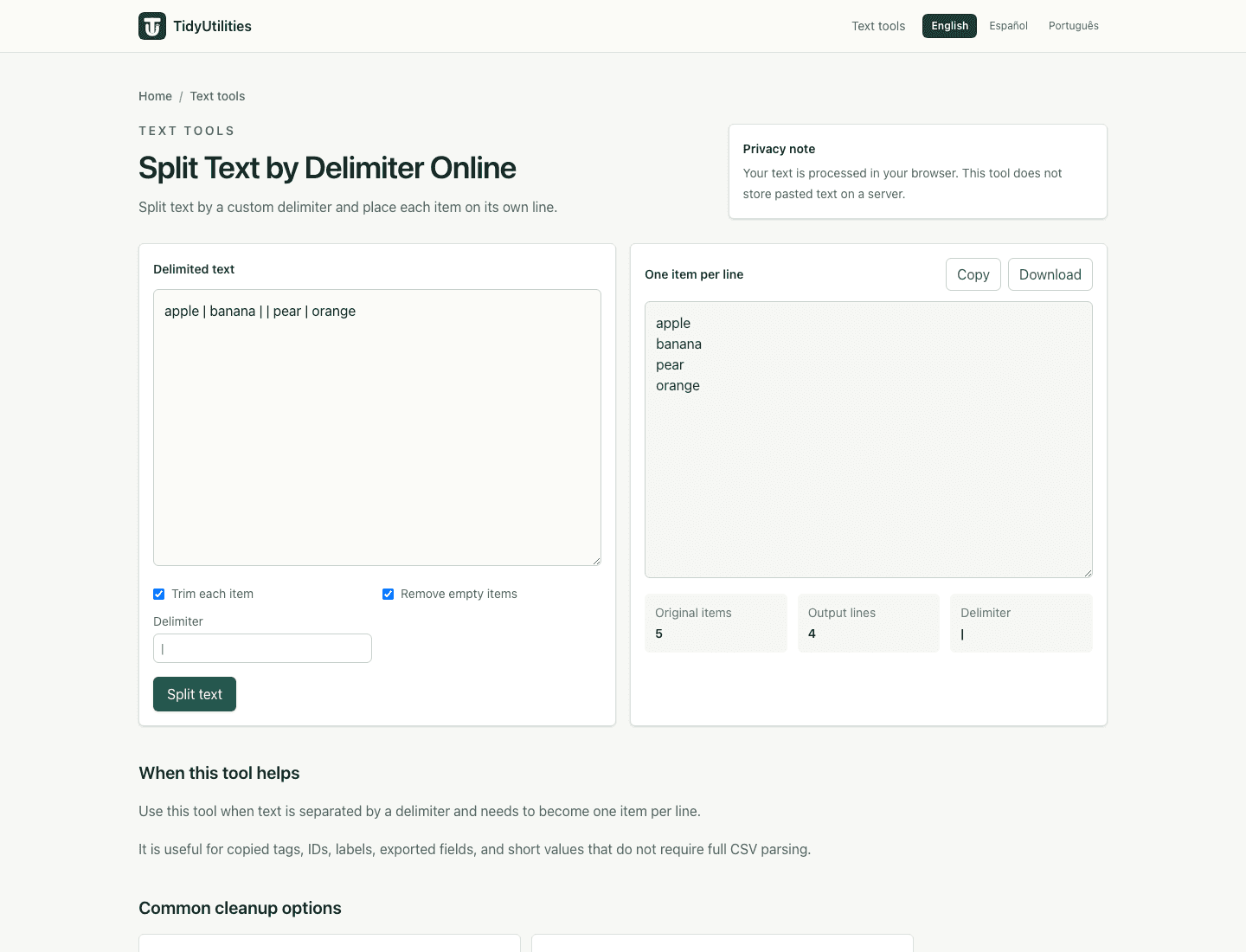The width and height of the screenshot is (1246, 952).
Task: Uncheck the Remove empty items checkbox
Action: 388,594
